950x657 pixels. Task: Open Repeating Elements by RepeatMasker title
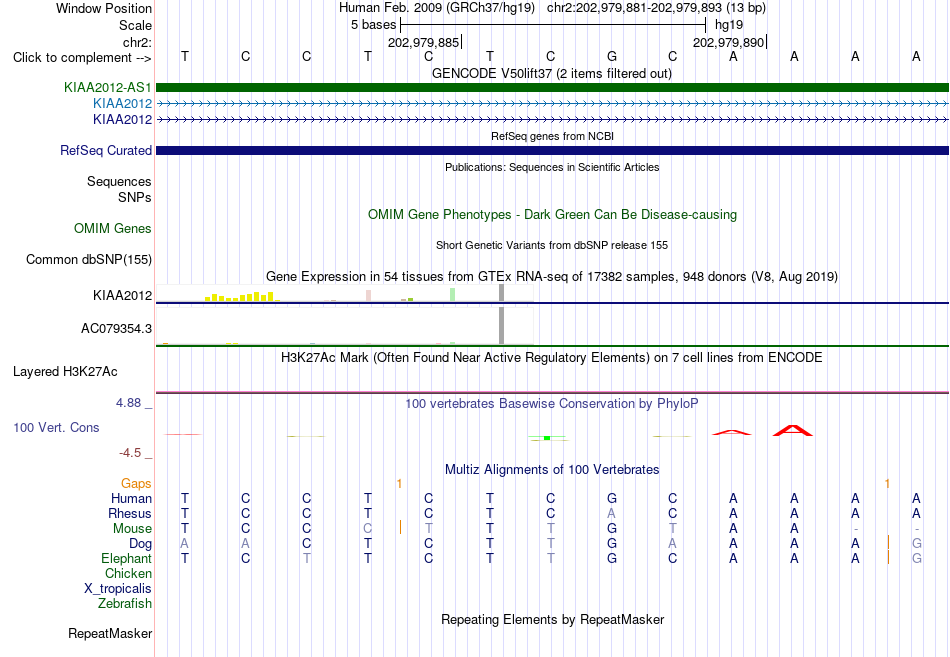coord(552,619)
